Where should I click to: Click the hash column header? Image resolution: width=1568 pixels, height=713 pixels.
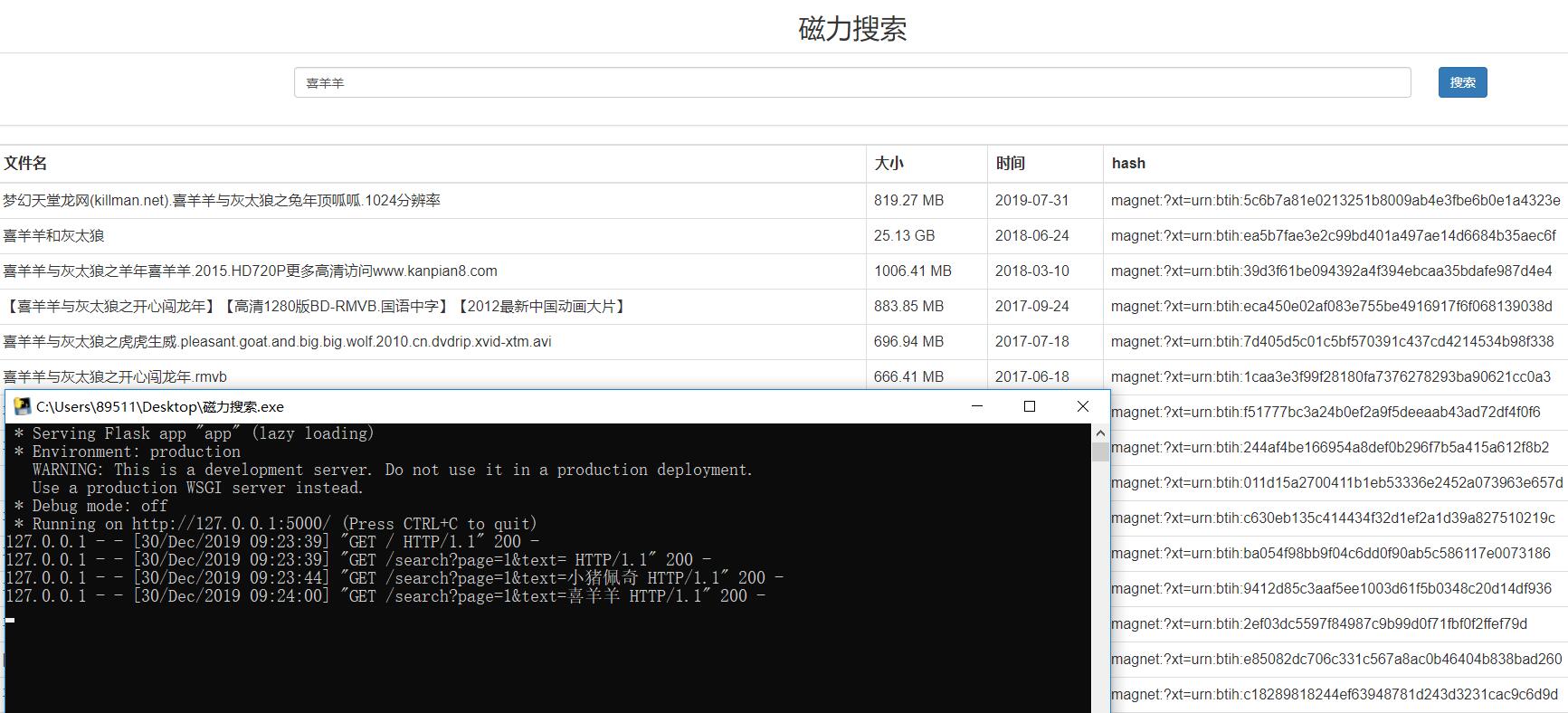pos(1128,164)
